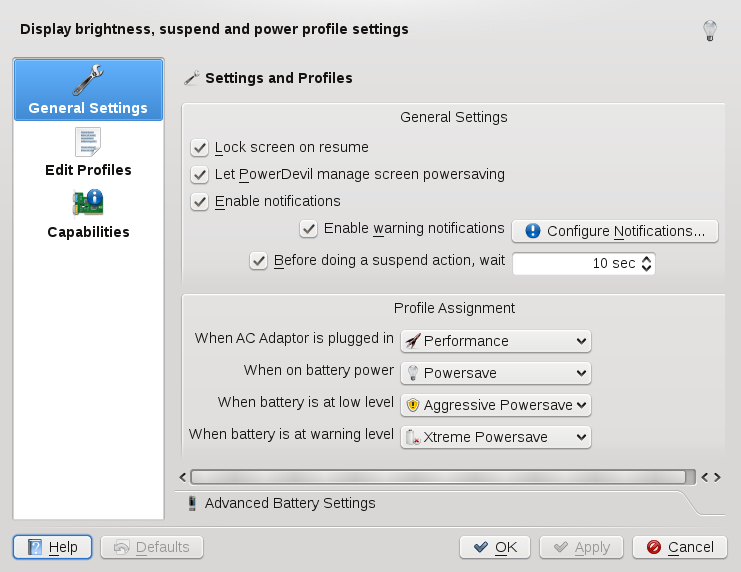The image size is (741, 572).
Task: Open the battery warning level profile dropdown
Action: click(x=496, y=437)
